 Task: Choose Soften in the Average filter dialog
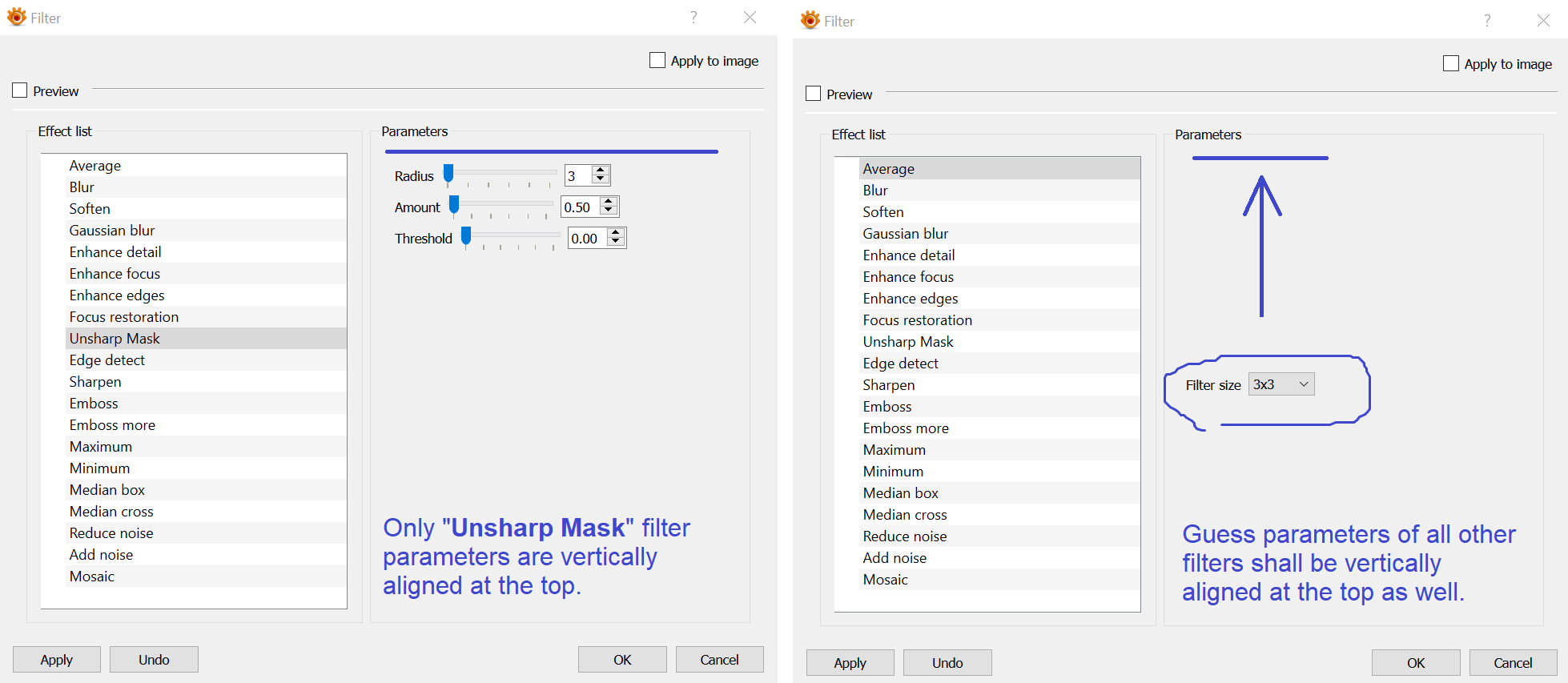999,212
